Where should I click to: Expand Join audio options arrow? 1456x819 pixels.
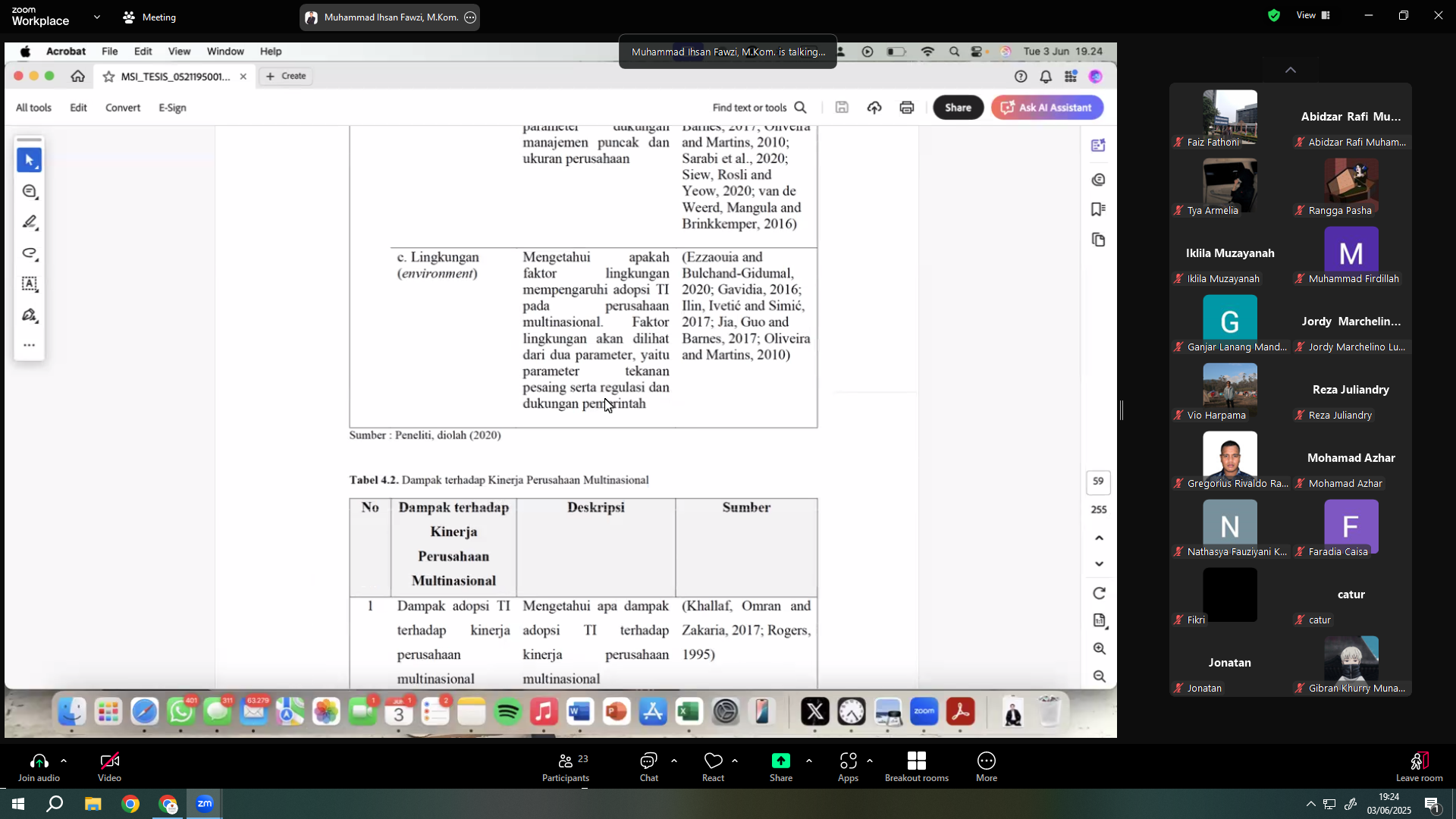[x=64, y=761]
